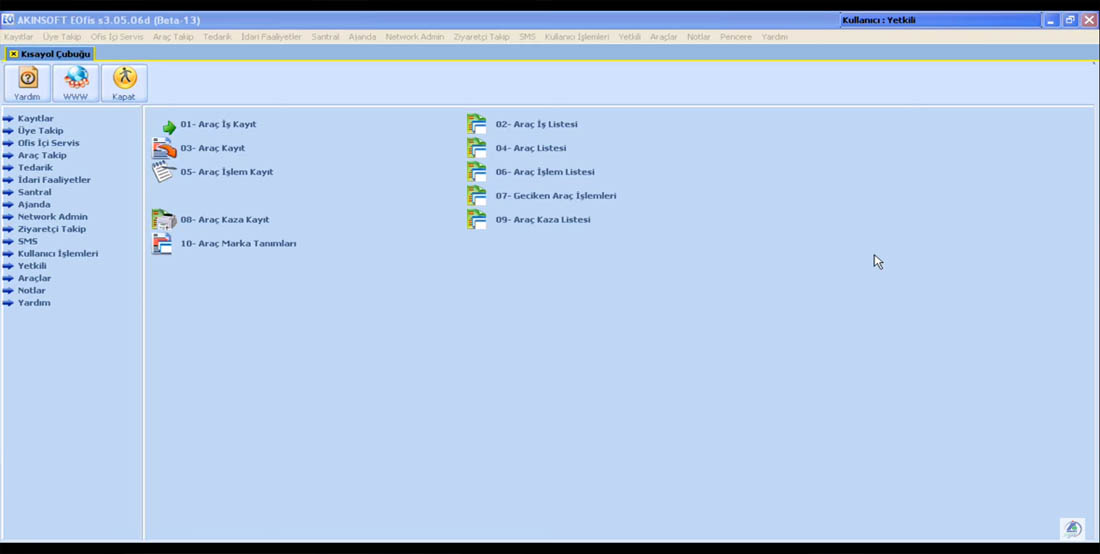The height and width of the screenshot is (554, 1100).
Task: Open the 06- Araç İşlem Listesi icon
Action: coord(476,172)
